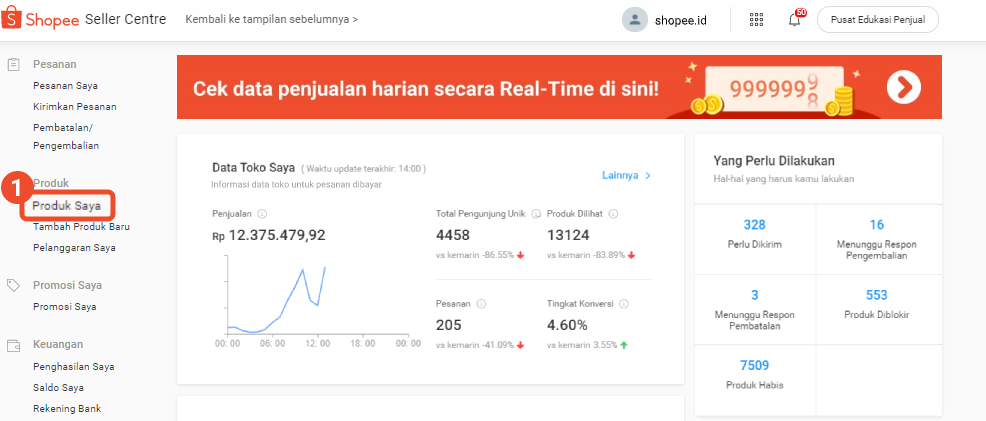
Task: Click the Keuangan section heading in sidebar
Action: coord(58,344)
